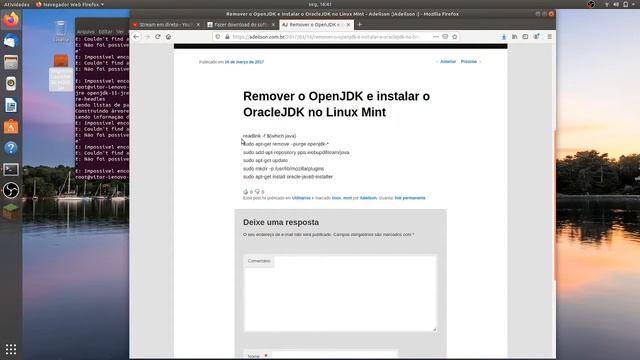
Task: Open the publication date link
Action: point(244,62)
